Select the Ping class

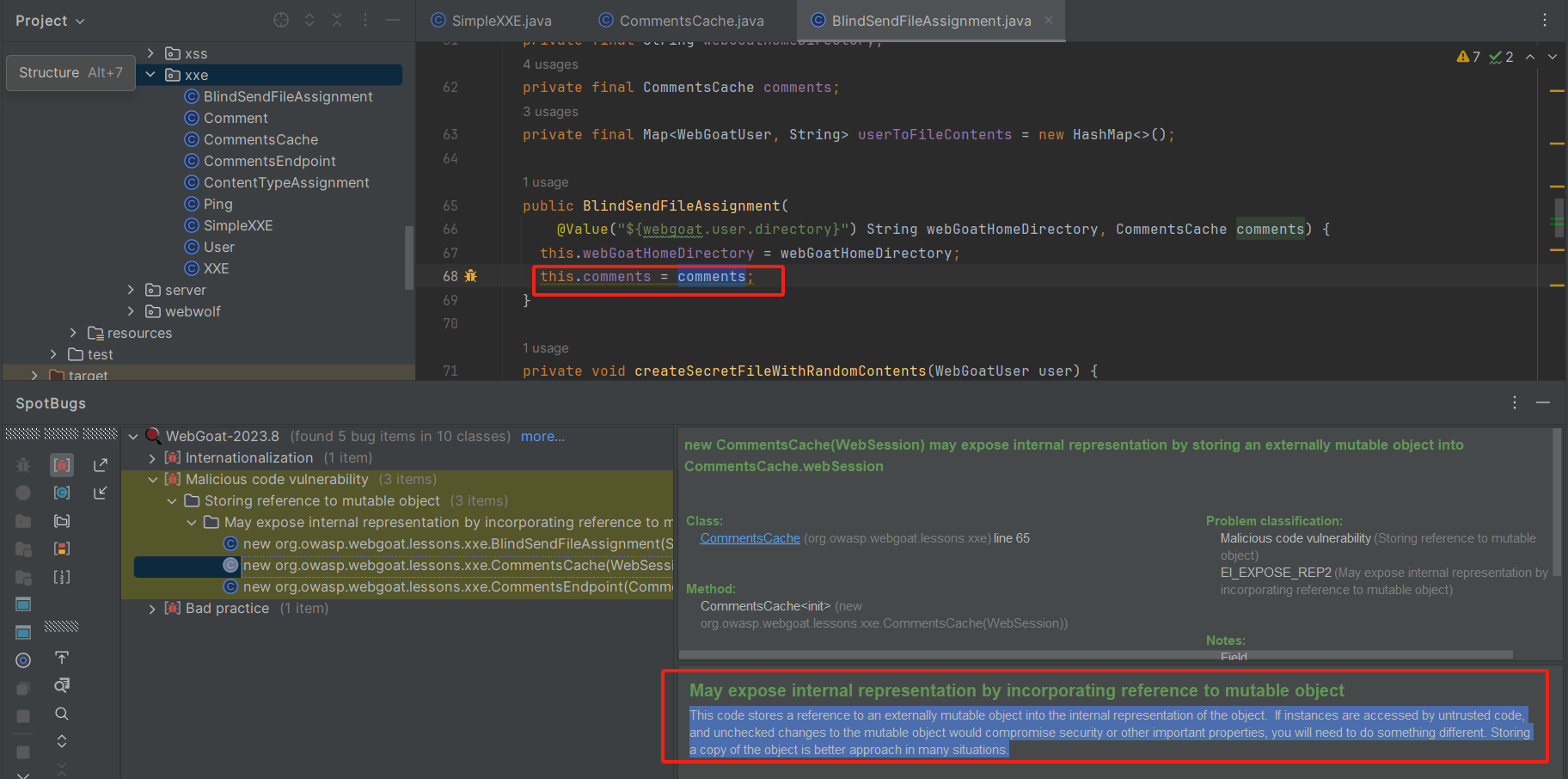click(209, 204)
